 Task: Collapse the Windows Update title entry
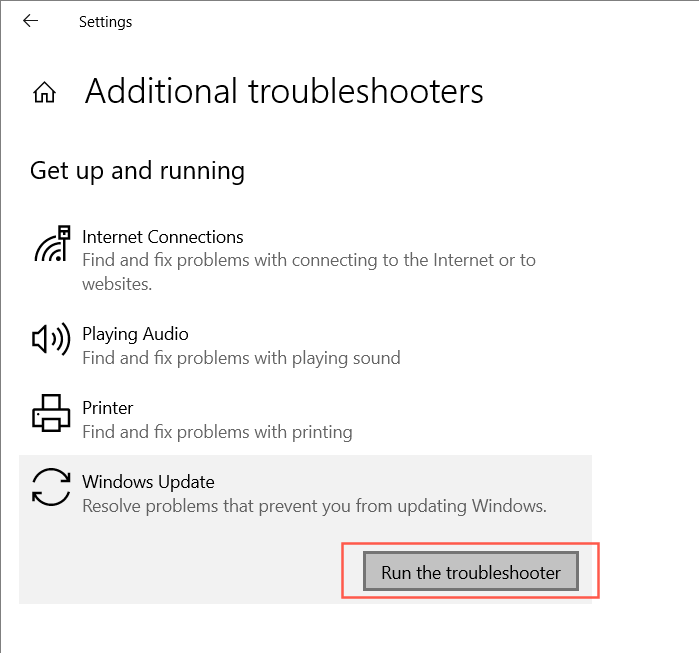(x=148, y=482)
